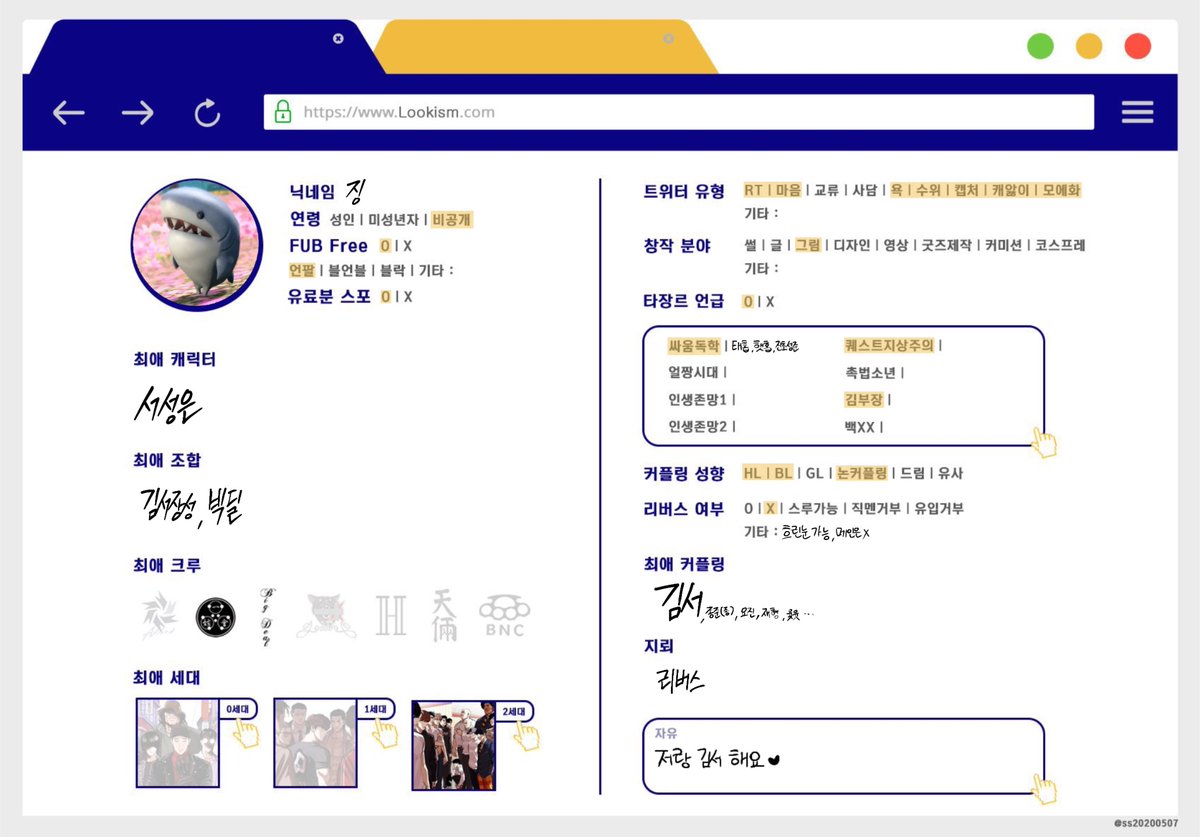Select the H-shaped crew logo
Viewport: 1200px width, 837px height.
(x=391, y=616)
